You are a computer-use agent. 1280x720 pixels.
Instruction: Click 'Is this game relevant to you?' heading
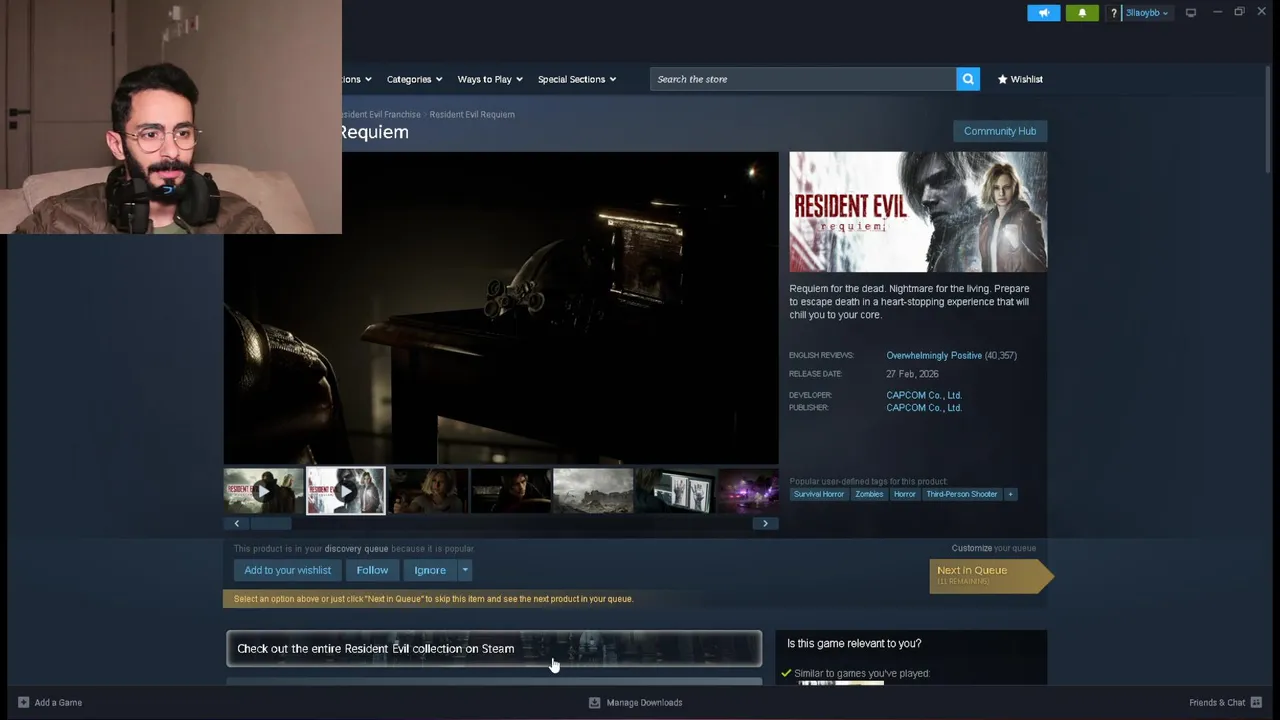click(x=854, y=643)
